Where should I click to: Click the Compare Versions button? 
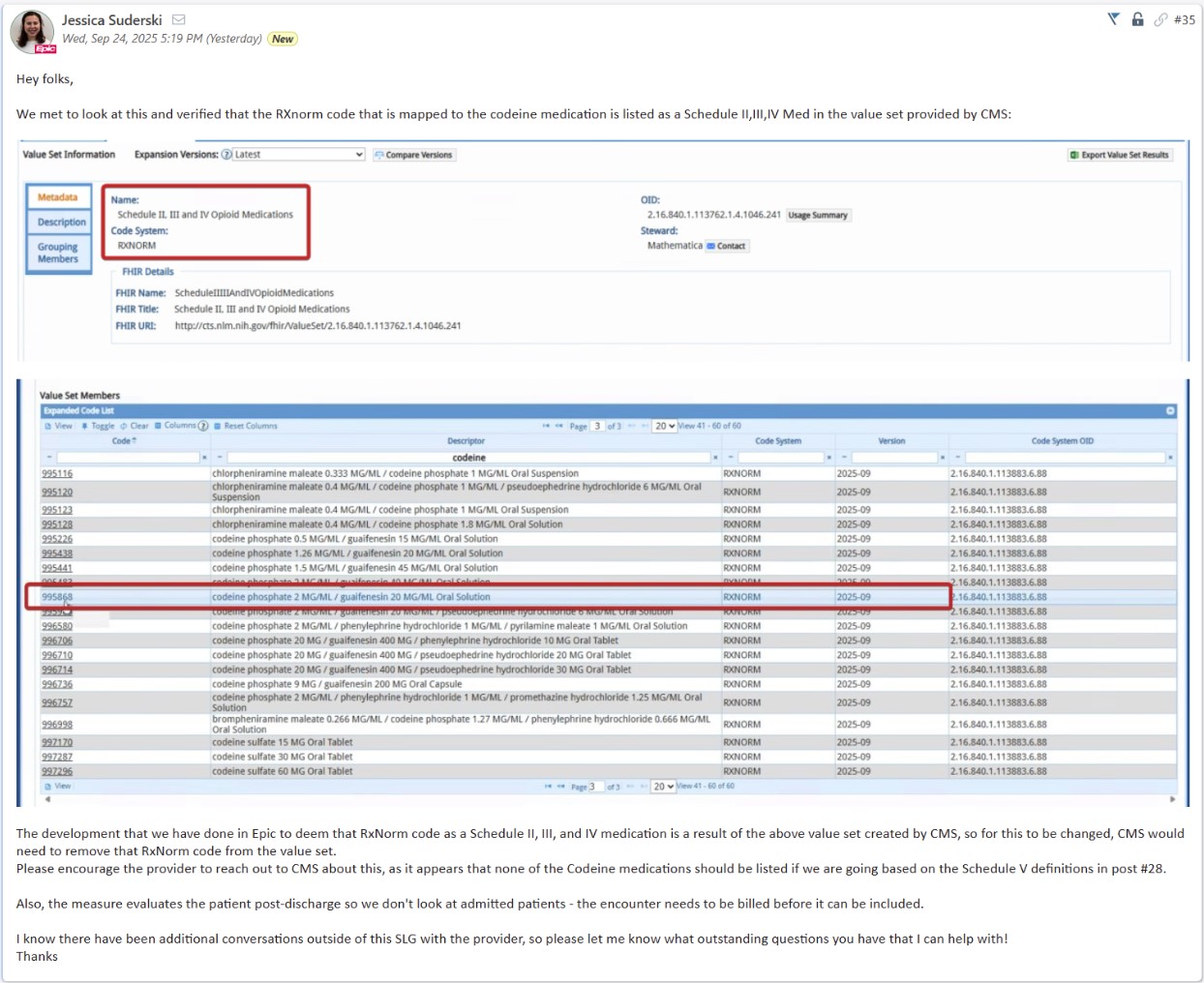(x=414, y=155)
